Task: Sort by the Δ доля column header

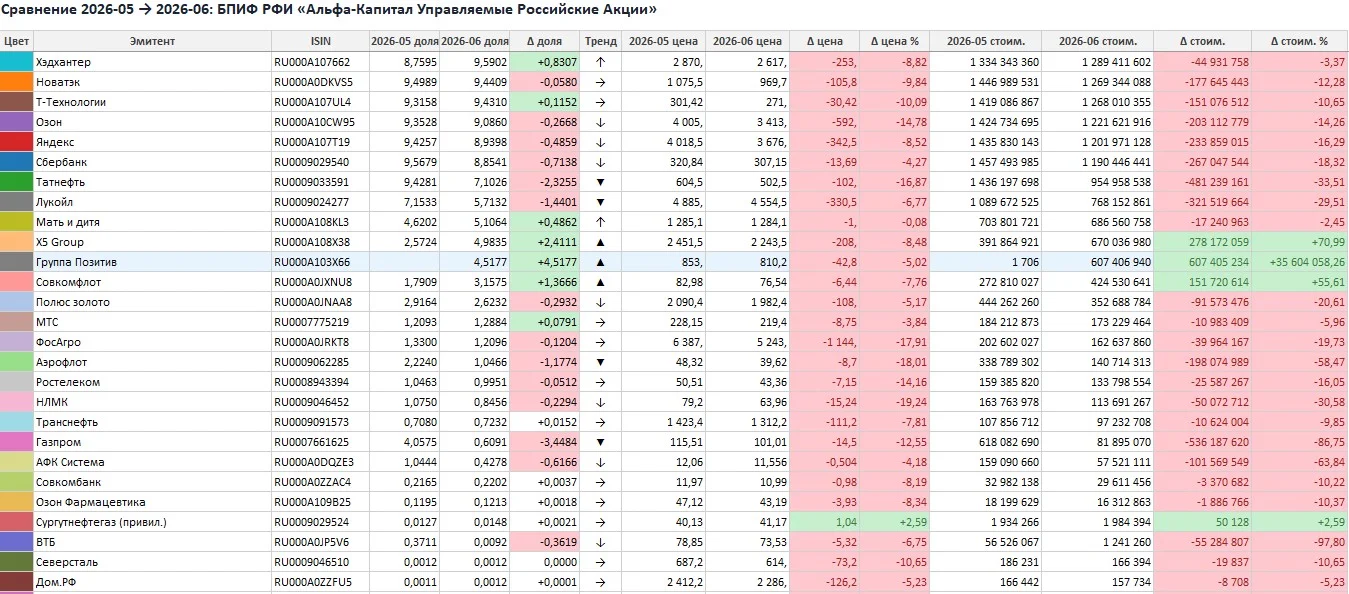Action: pos(544,41)
